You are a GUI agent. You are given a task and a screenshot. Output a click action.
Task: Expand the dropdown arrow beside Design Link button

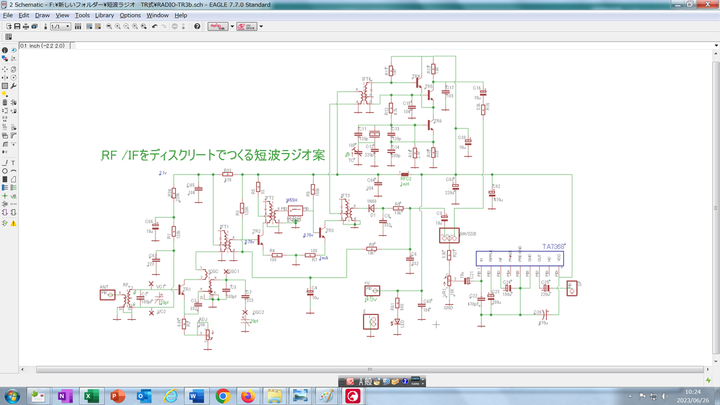(232, 26)
